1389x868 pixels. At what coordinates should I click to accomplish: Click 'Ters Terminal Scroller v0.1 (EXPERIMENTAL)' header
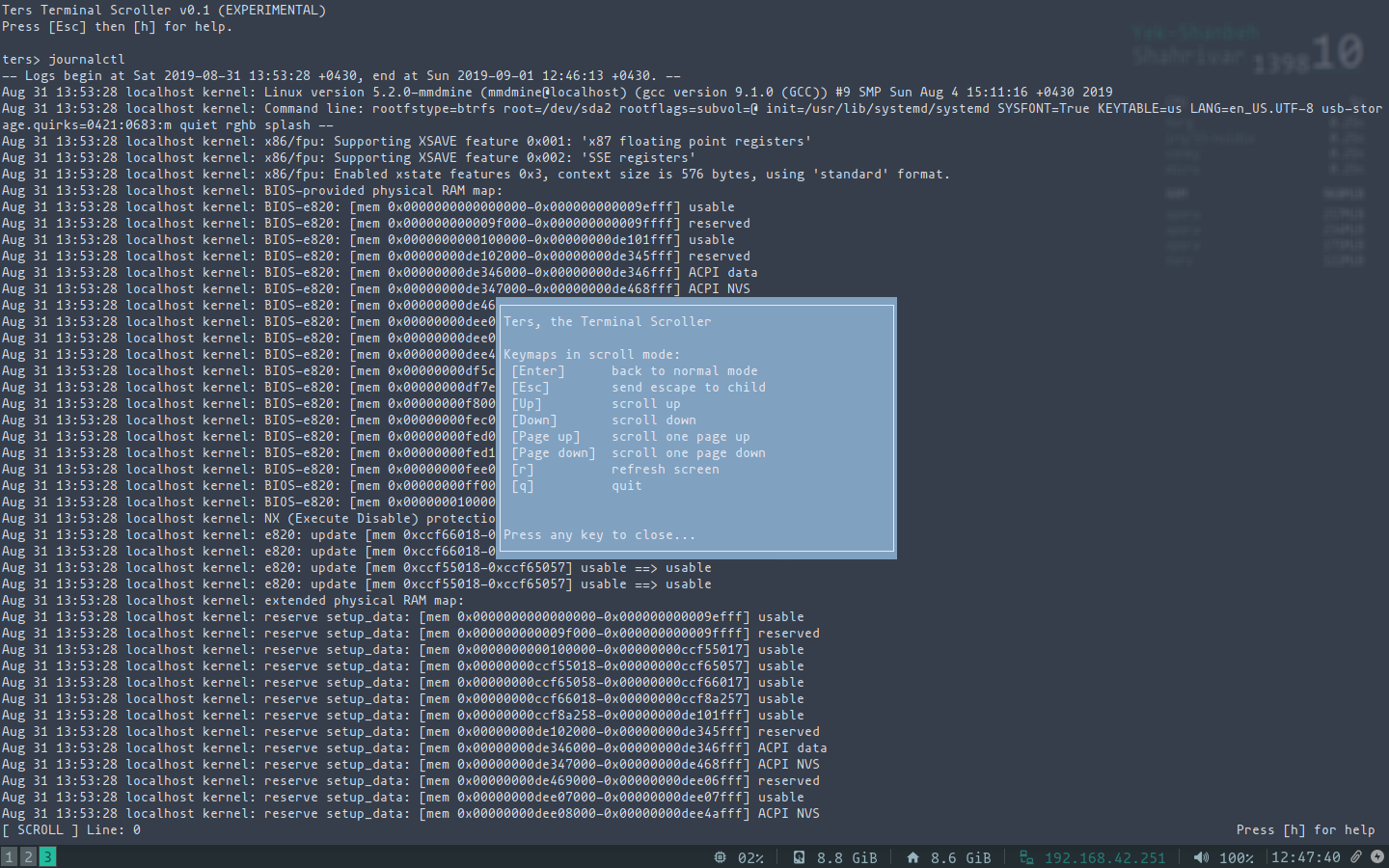[x=164, y=10]
